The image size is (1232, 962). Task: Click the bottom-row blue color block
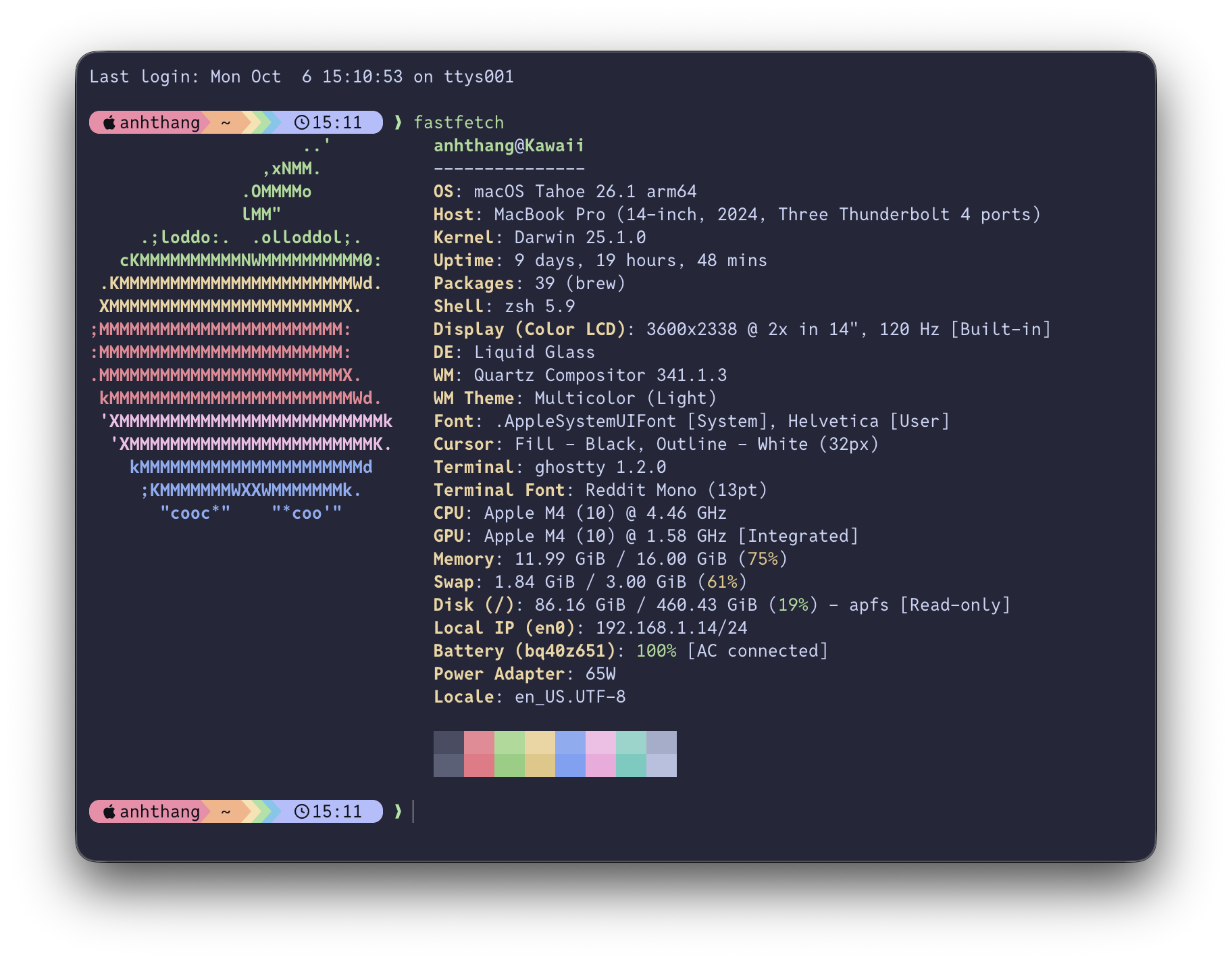(570, 765)
